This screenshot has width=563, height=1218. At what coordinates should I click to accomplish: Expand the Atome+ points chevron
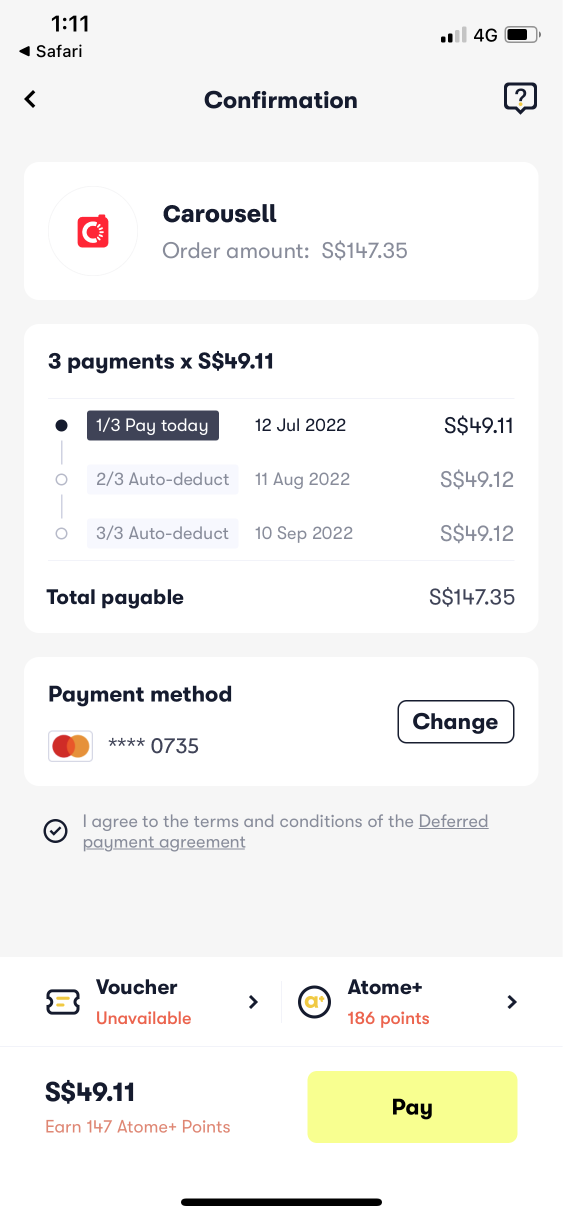(x=512, y=1002)
